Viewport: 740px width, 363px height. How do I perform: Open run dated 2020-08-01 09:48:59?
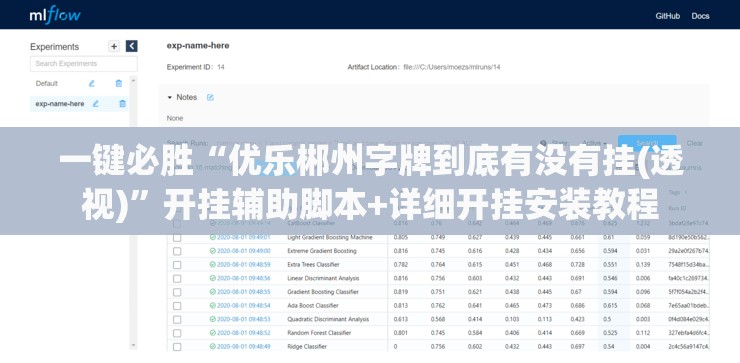pos(244,265)
